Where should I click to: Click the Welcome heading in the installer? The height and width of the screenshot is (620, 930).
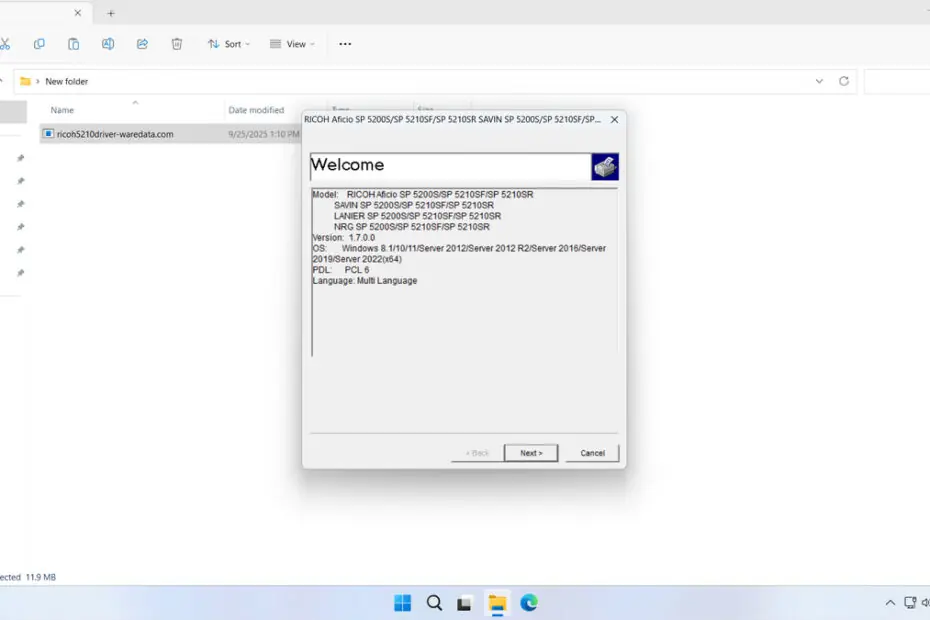(348, 164)
